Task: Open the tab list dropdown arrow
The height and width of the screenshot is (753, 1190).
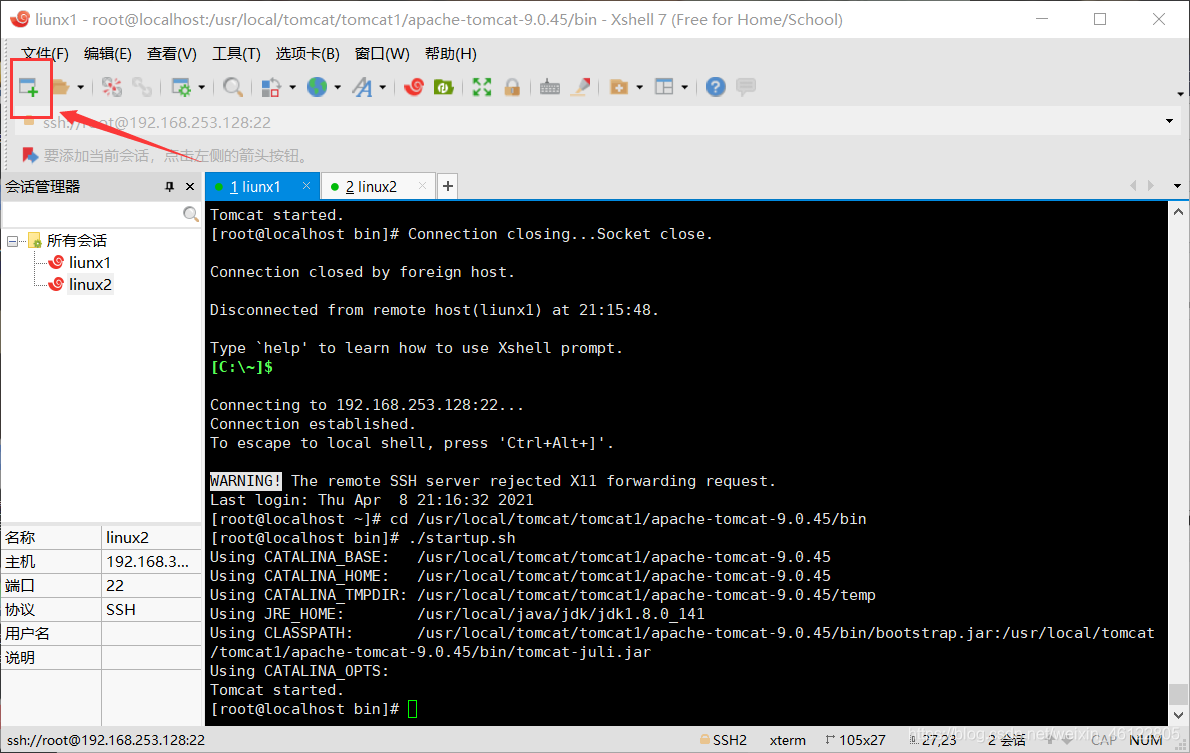Action: 1177,186
